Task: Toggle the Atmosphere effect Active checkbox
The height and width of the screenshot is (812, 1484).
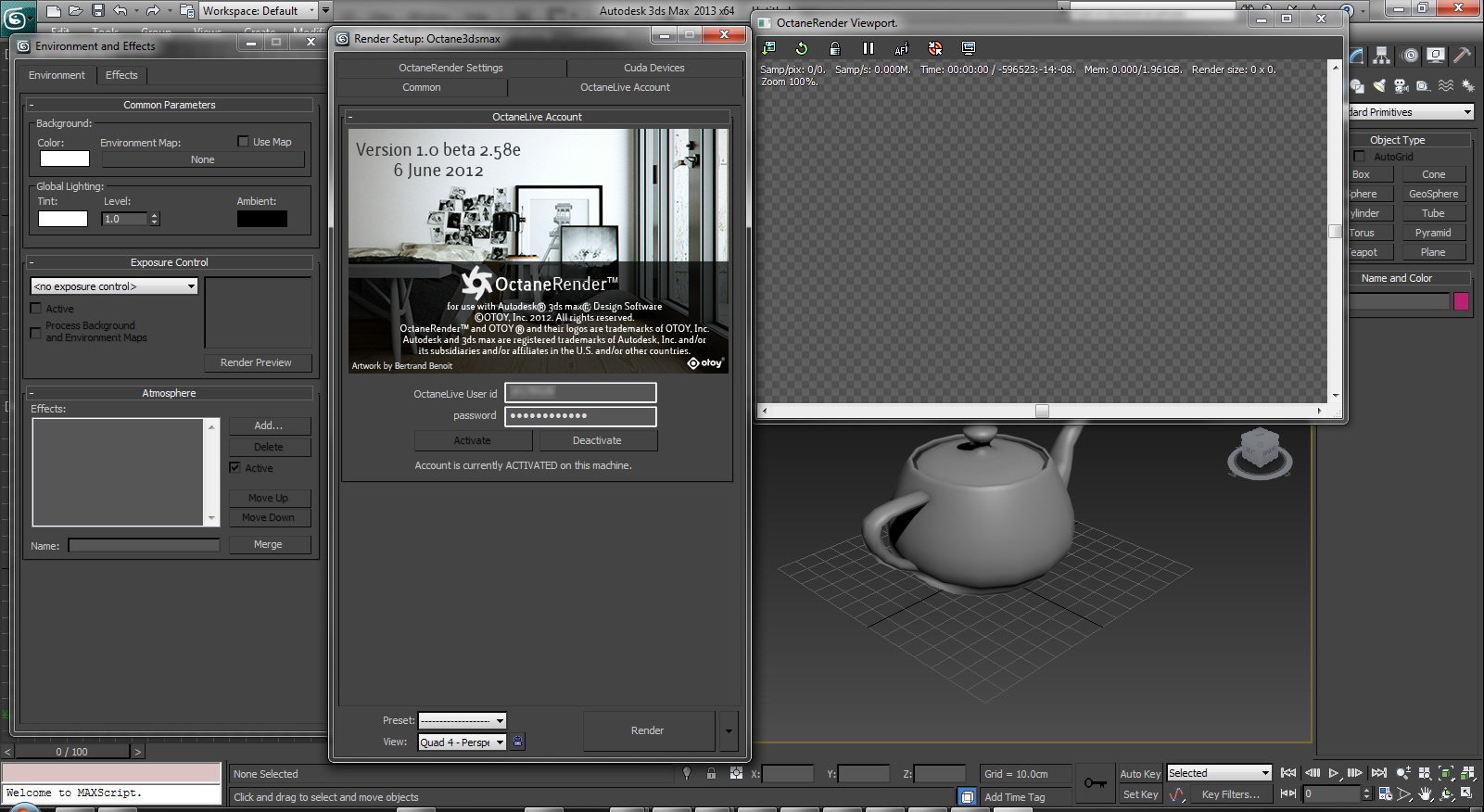Action: [235, 468]
